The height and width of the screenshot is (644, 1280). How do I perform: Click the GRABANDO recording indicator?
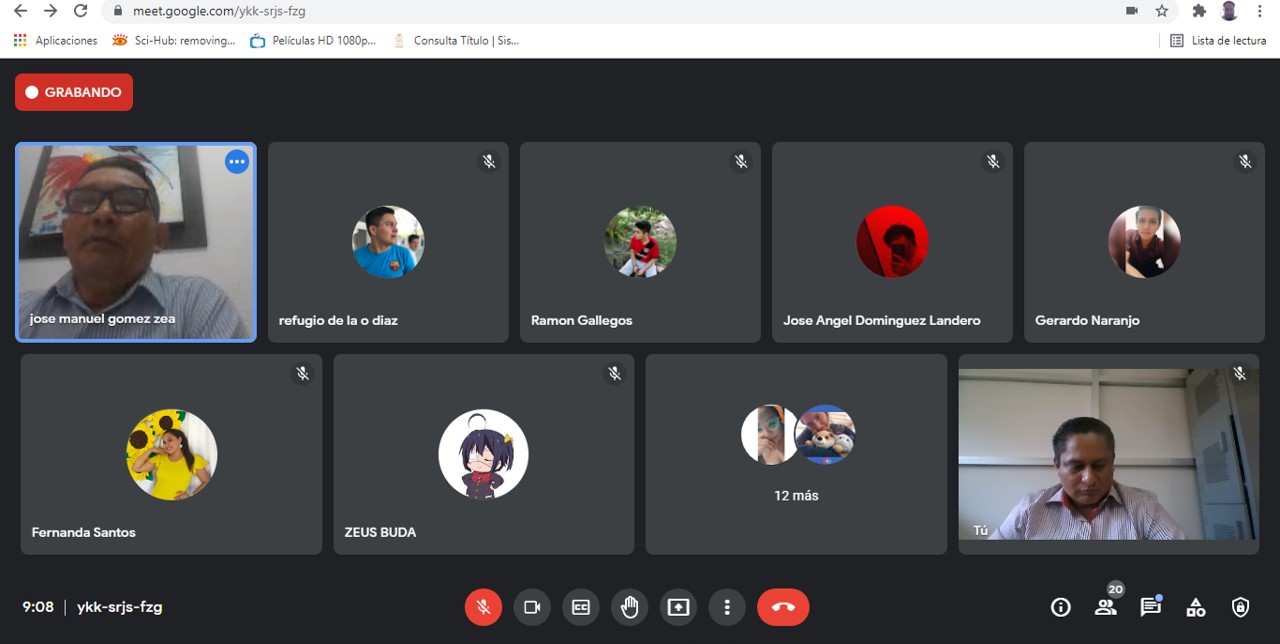(x=74, y=92)
